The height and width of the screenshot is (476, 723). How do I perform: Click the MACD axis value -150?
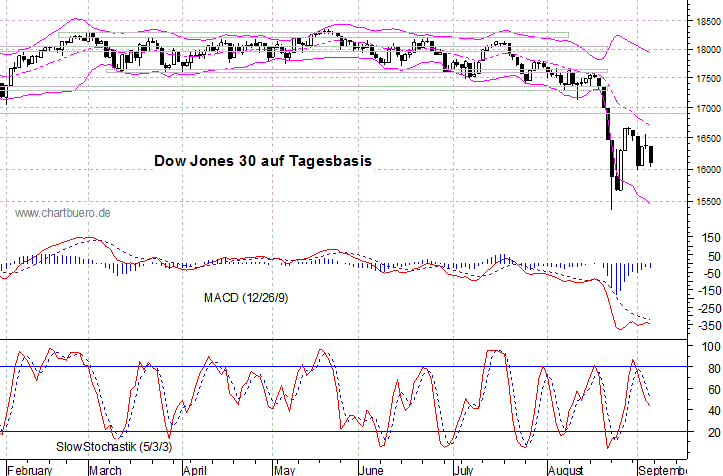(709, 291)
